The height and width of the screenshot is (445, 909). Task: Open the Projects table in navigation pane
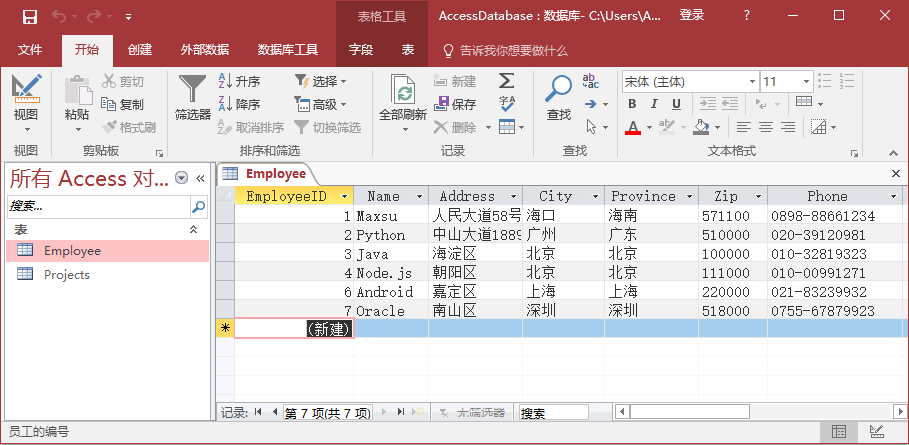[x=66, y=275]
